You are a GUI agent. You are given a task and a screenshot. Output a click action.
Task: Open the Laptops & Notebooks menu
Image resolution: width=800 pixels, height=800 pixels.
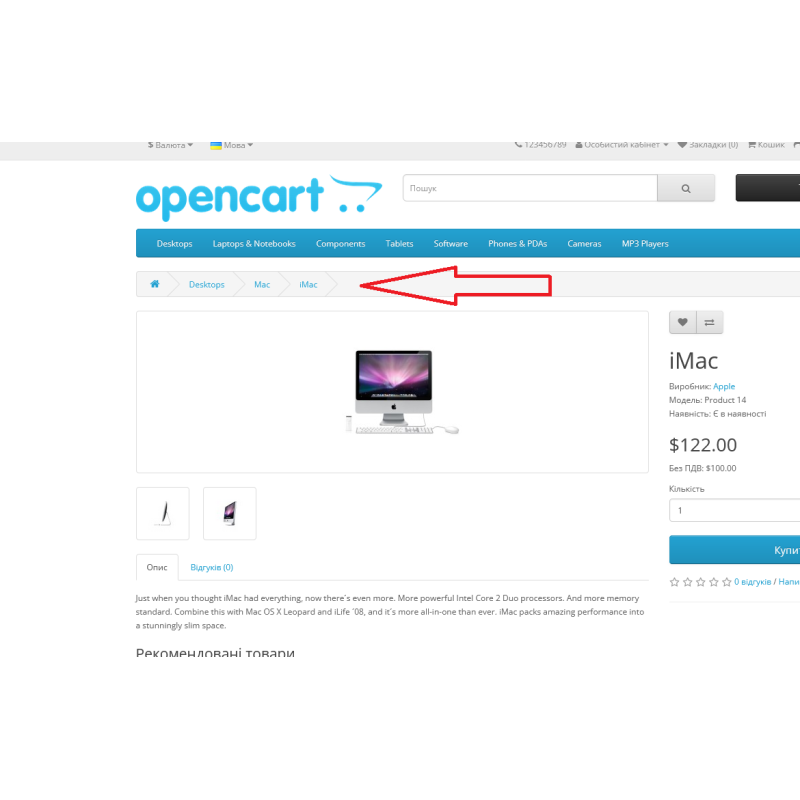(254, 244)
